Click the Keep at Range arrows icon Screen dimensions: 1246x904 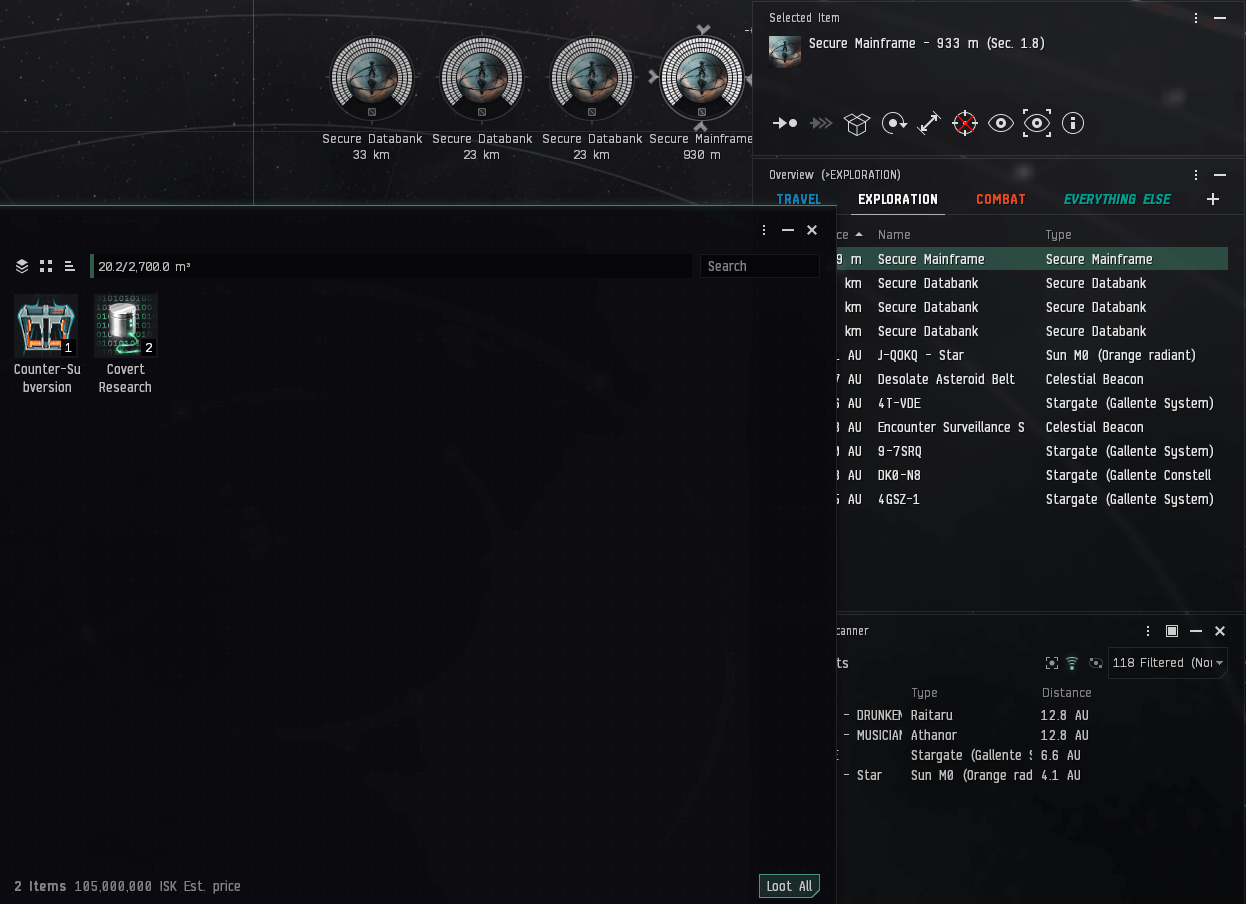(929, 123)
